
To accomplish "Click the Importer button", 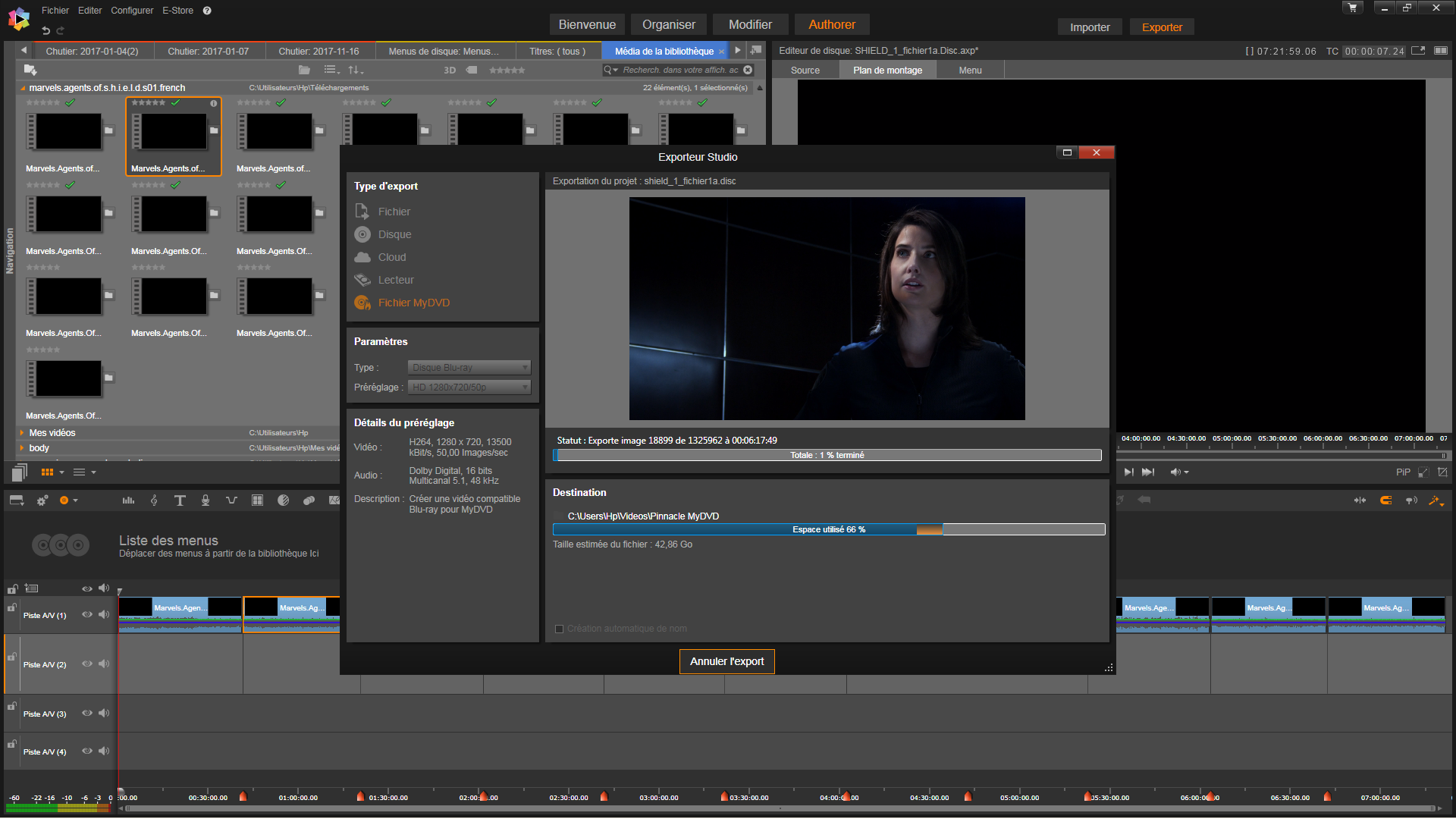I will click(1089, 27).
